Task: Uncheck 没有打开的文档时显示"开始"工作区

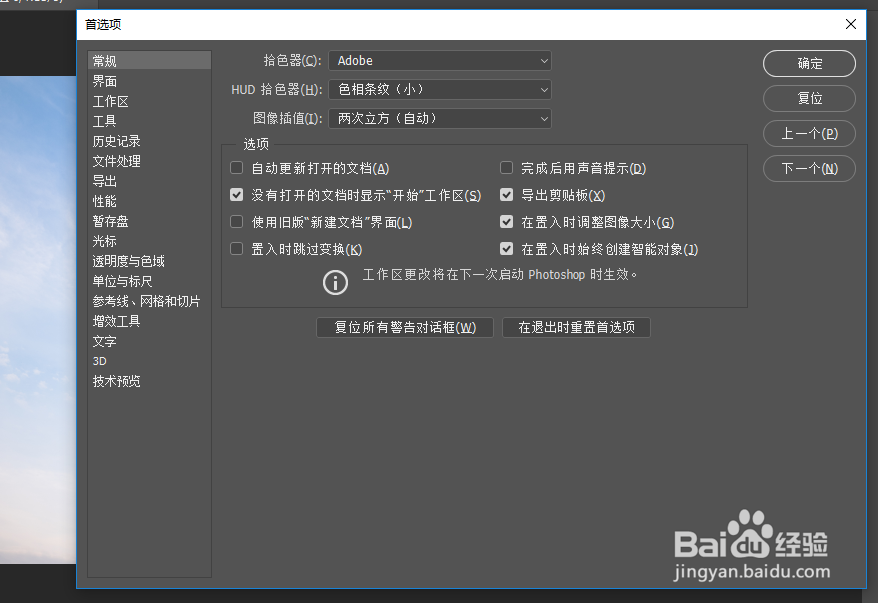Action: [237, 195]
